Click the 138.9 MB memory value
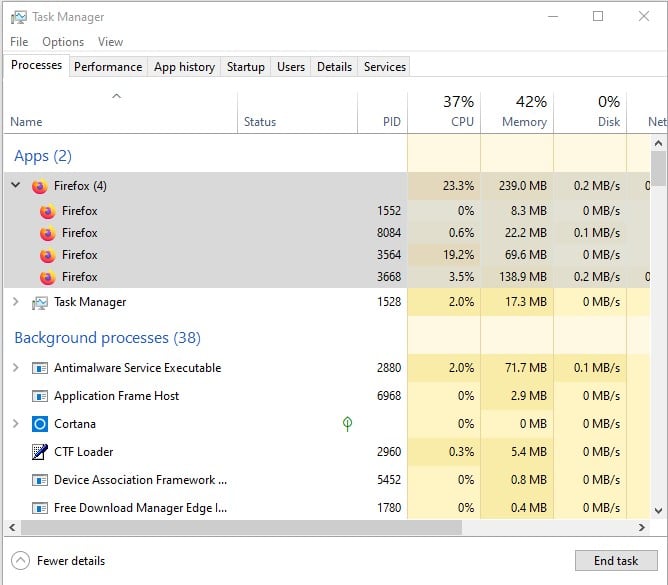This screenshot has height=585, width=668. (523, 277)
